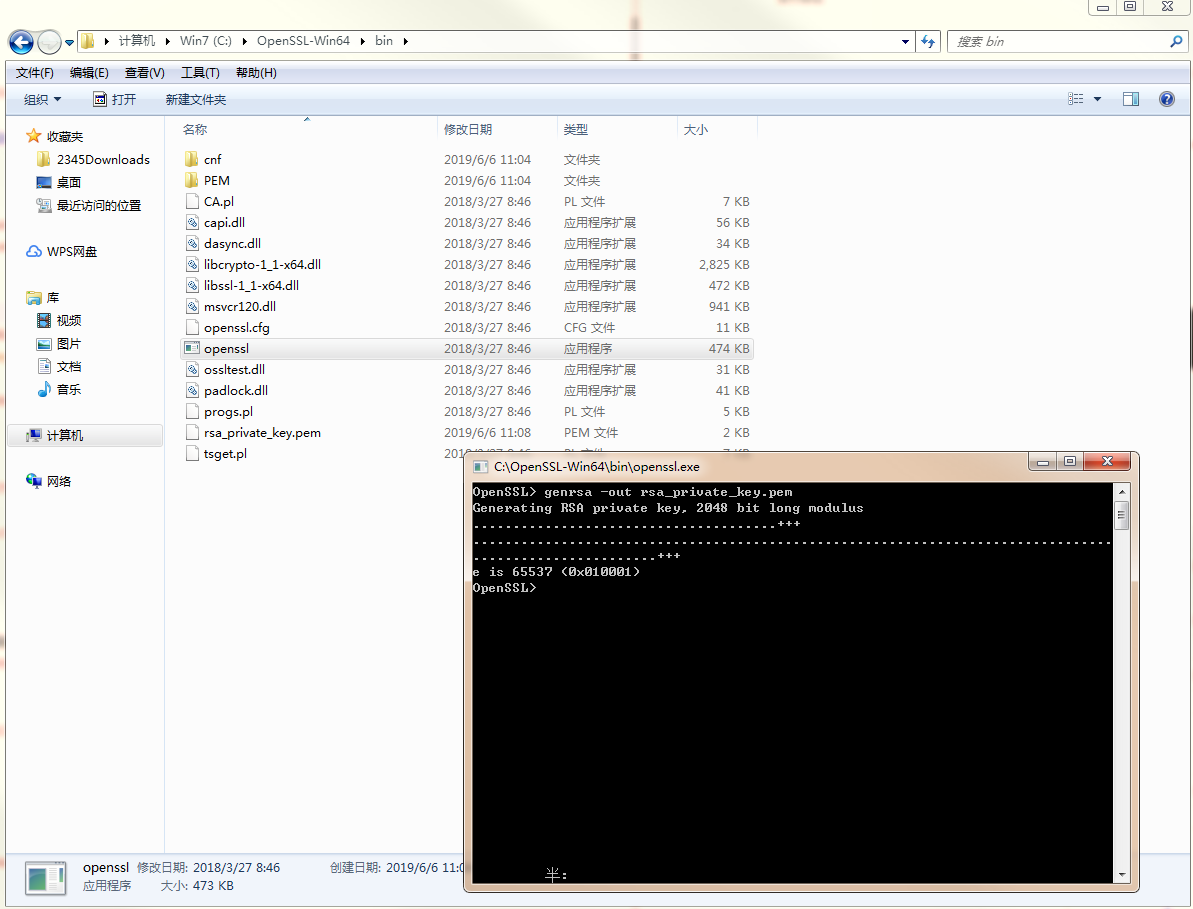1193x909 pixels.
Task: Click the Back navigation arrow button
Action: click(x=22, y=42)
